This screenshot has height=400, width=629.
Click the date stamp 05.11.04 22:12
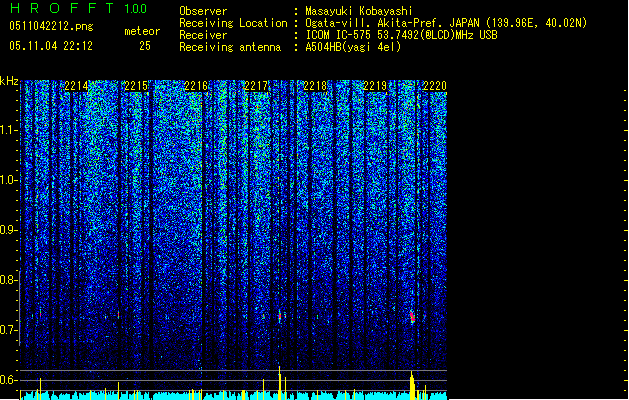pyautogui.click(x=51, y=46)
